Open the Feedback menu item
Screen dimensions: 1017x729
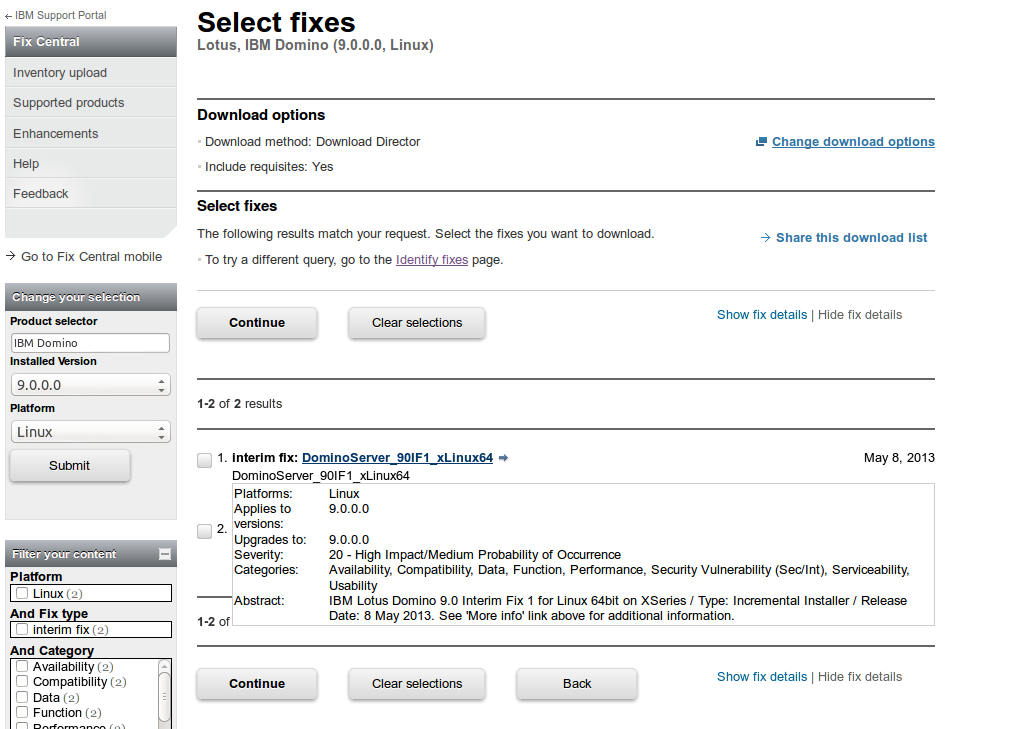point(91,193)
